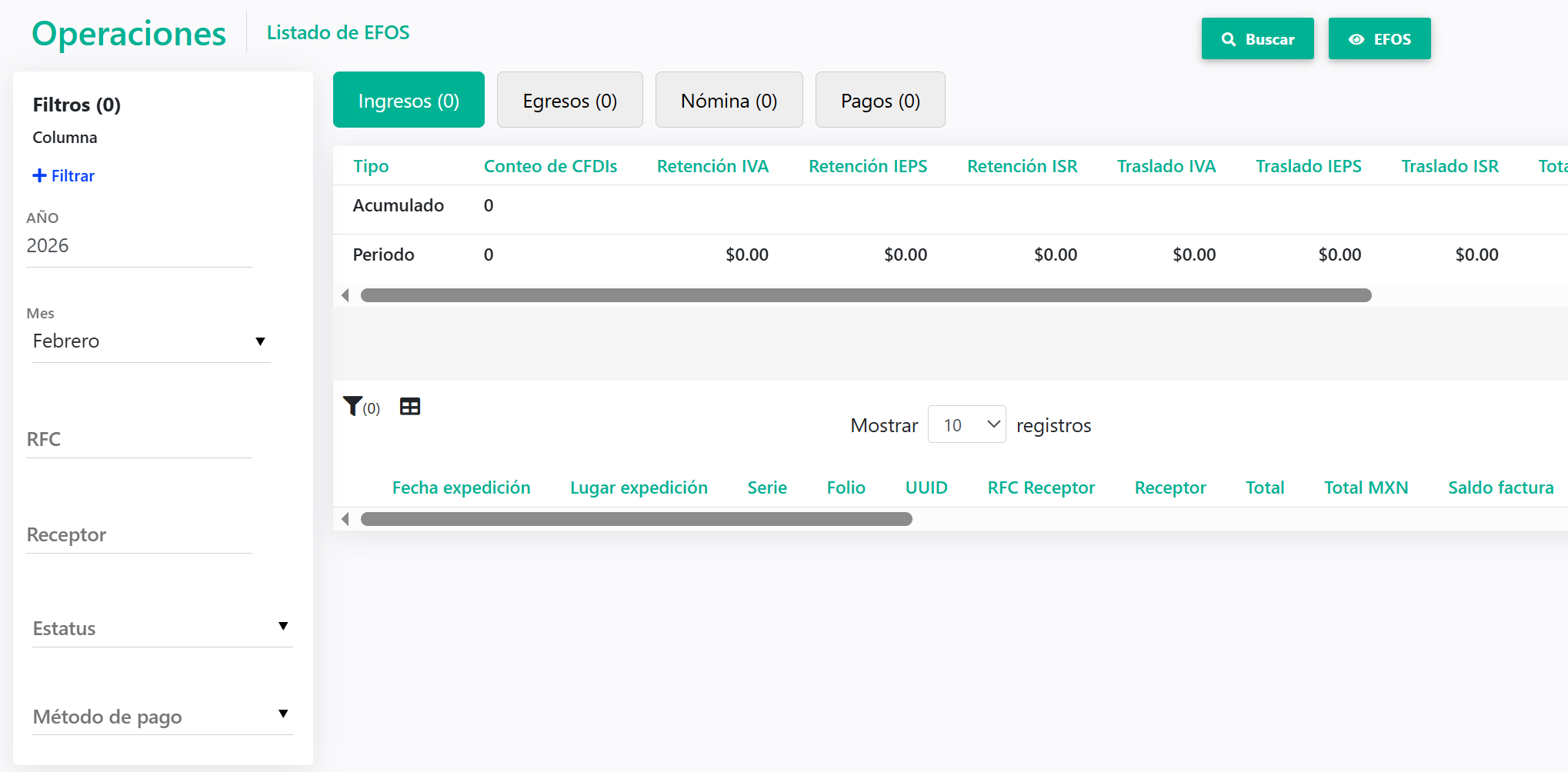Click the AÑO field showing 2026
The width and height of the screenshot is (1568, 772).
coord(138,246)
